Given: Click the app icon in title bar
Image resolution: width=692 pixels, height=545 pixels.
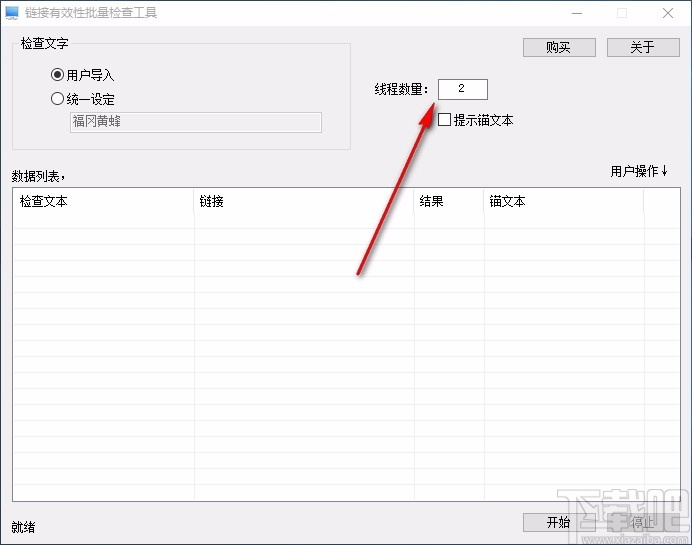Looking at the screenshot, I should pyautogui.click(x=12, y=13).
